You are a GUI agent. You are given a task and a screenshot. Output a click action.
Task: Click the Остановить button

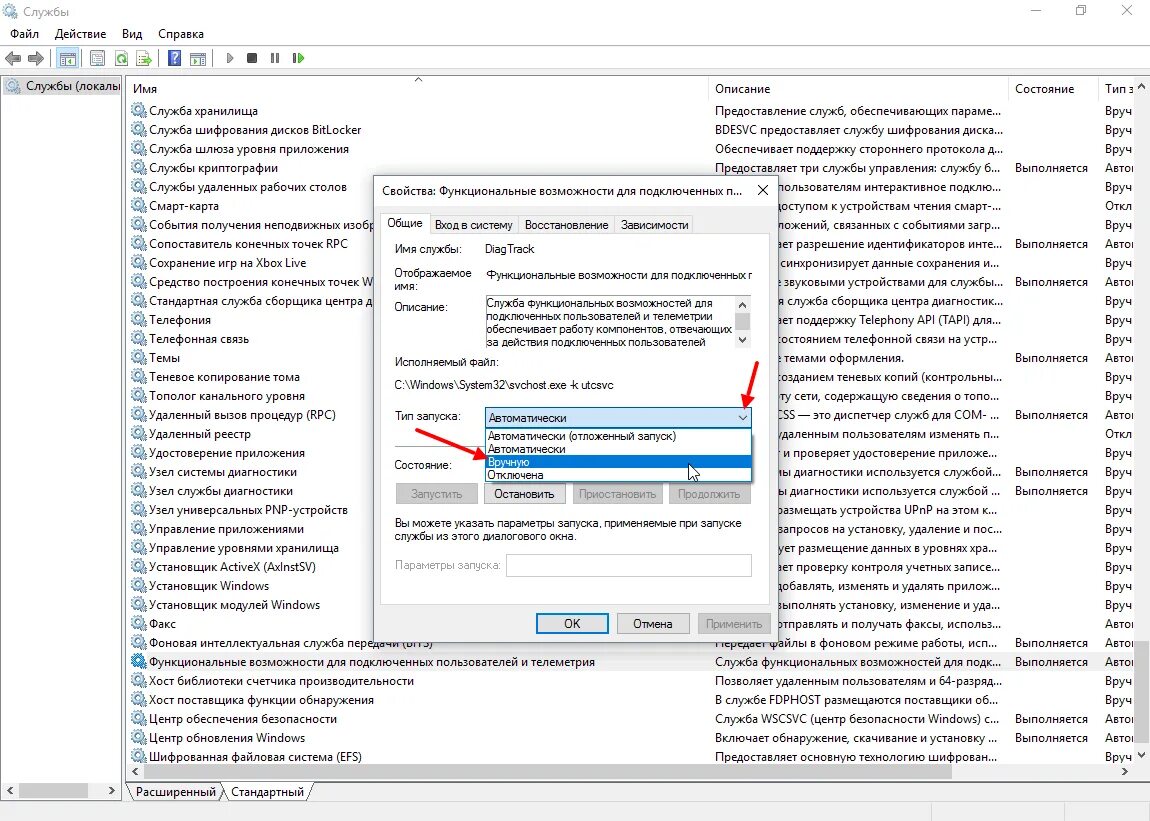[524, 494]
